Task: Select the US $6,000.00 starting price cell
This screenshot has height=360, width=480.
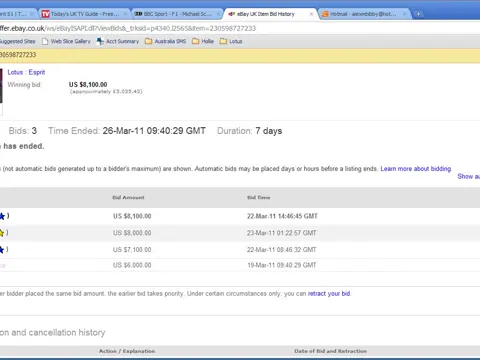Action: click(132, 265)
